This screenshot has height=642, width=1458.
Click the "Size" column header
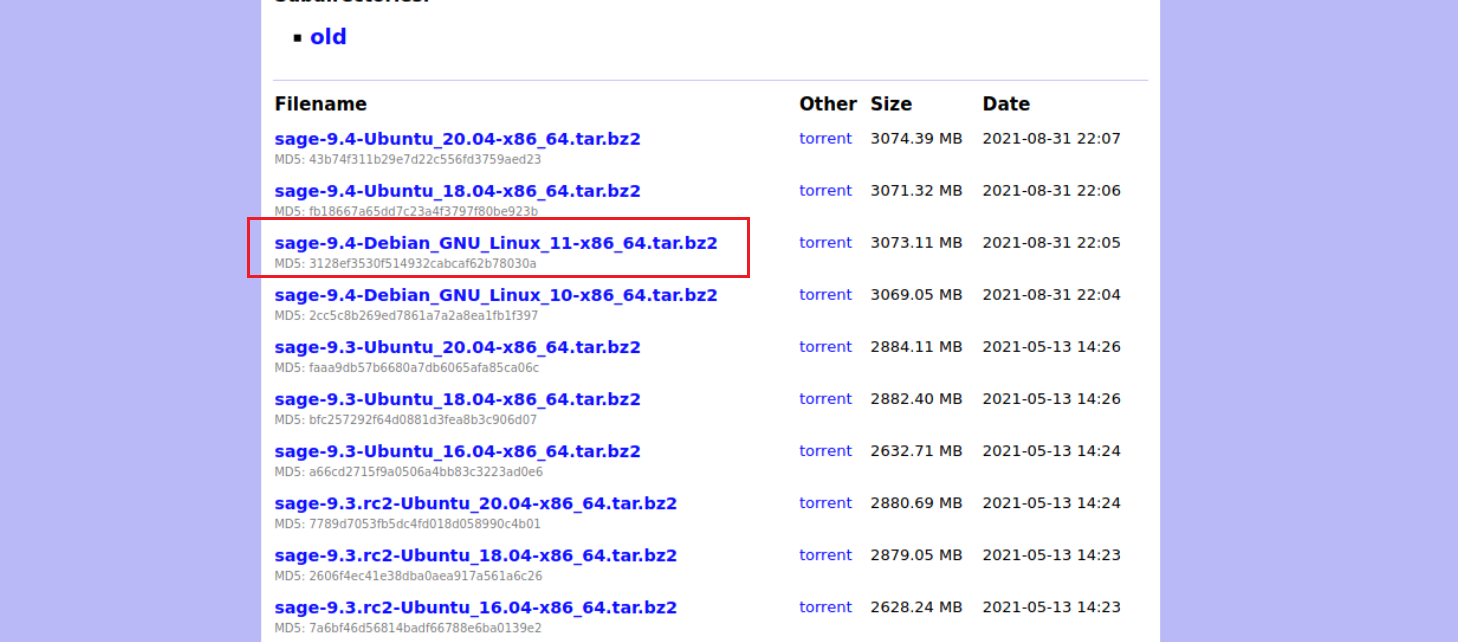click(891, 104)
